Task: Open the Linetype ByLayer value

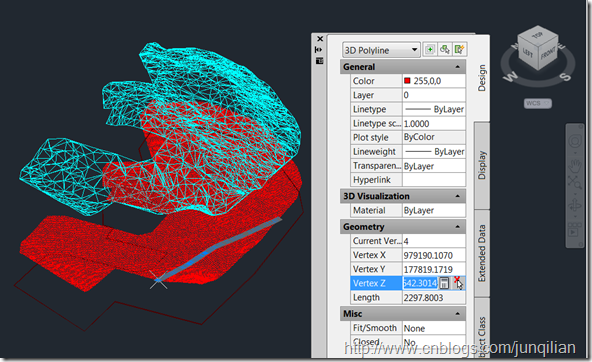Action: click(434, 109)
